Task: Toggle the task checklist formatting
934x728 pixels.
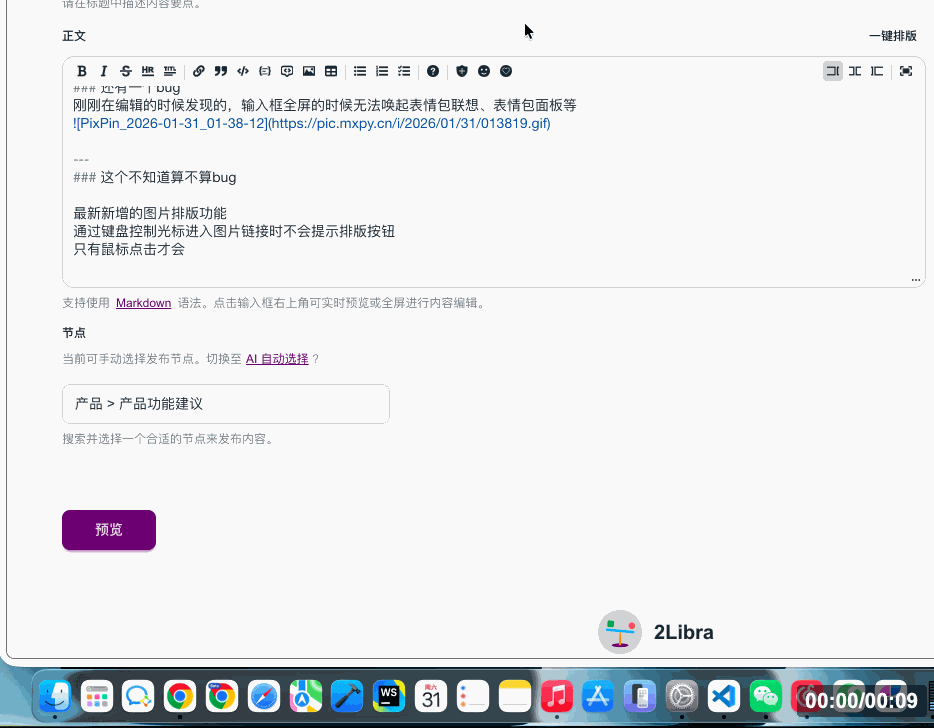Action: click(404, 71)
